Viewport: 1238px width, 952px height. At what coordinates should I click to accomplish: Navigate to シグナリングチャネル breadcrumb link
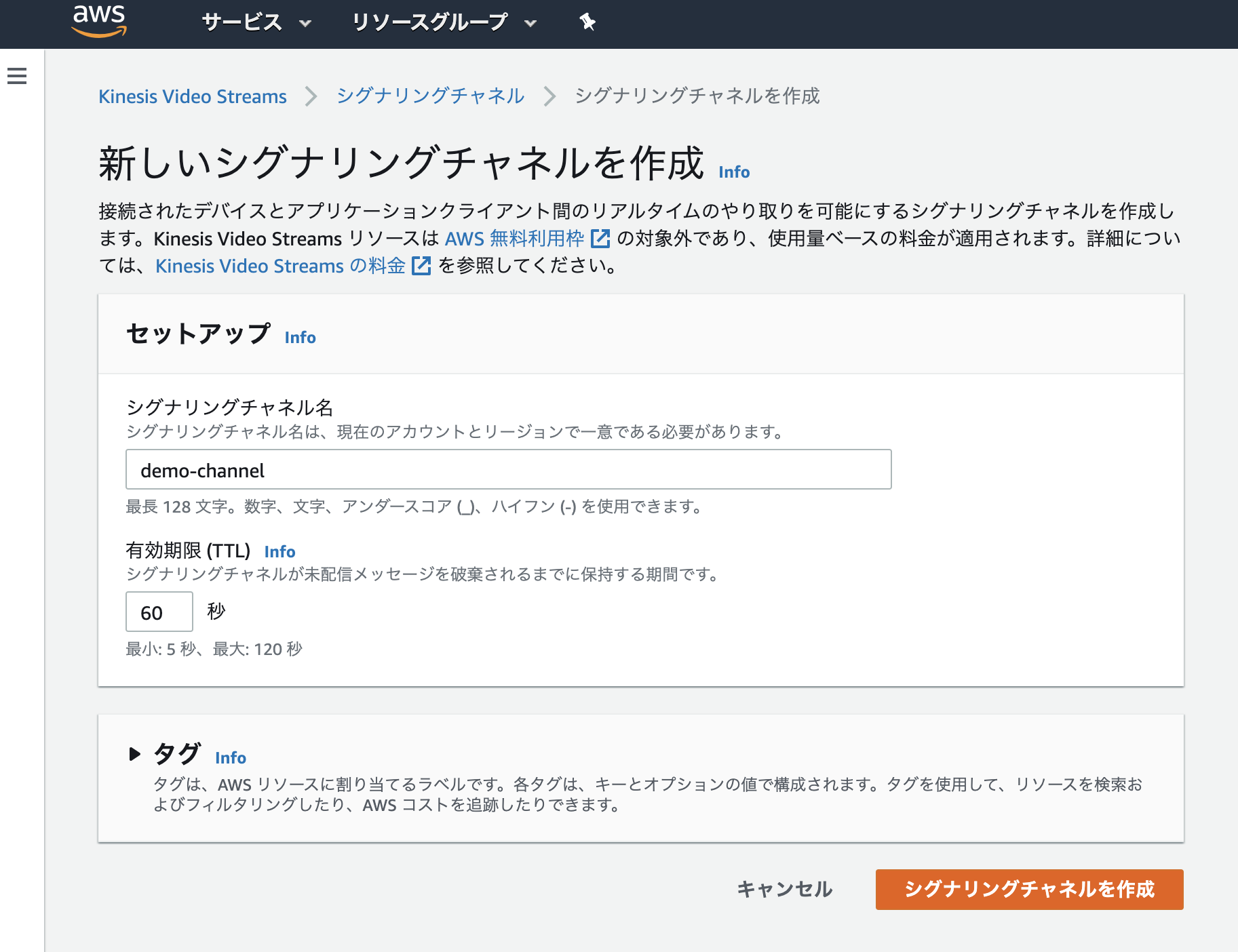(431, 96)
